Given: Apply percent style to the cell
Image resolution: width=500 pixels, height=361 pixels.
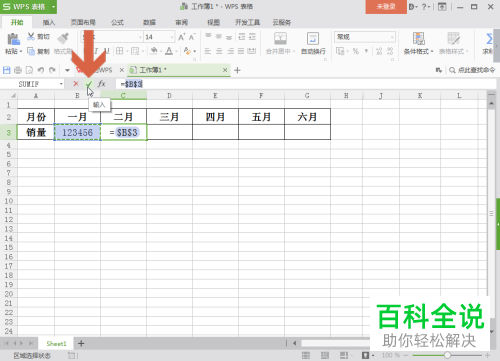Looking at the screenshot, I should 356,51.
